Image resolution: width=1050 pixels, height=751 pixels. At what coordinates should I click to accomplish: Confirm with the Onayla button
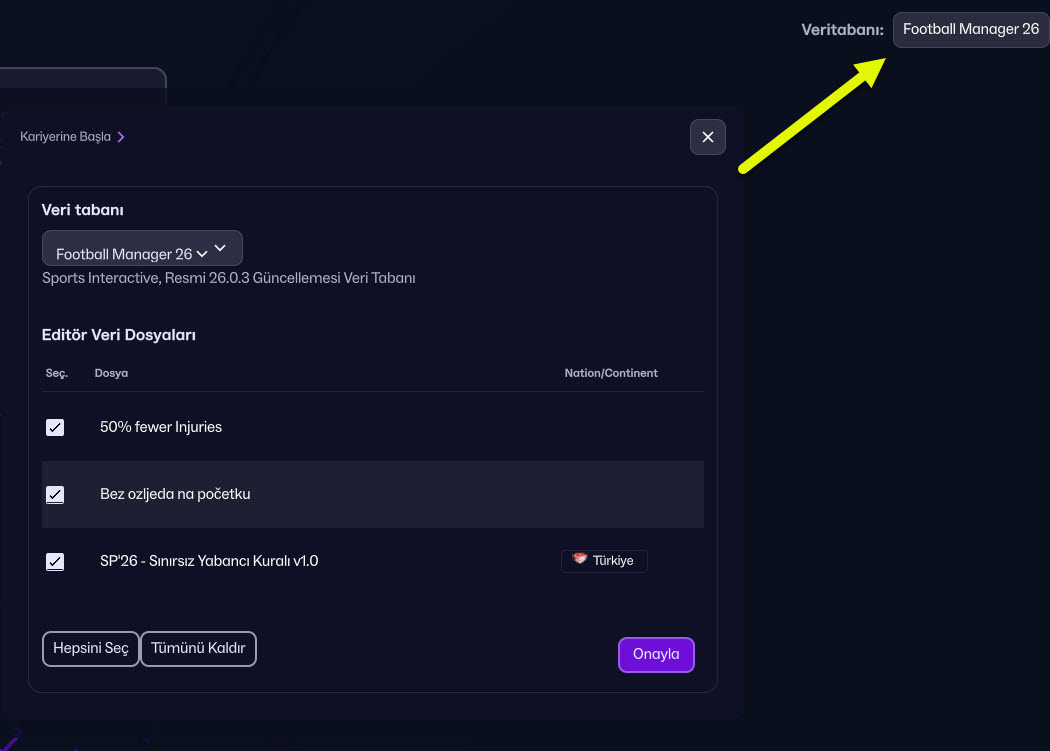[x=656, y=655]
